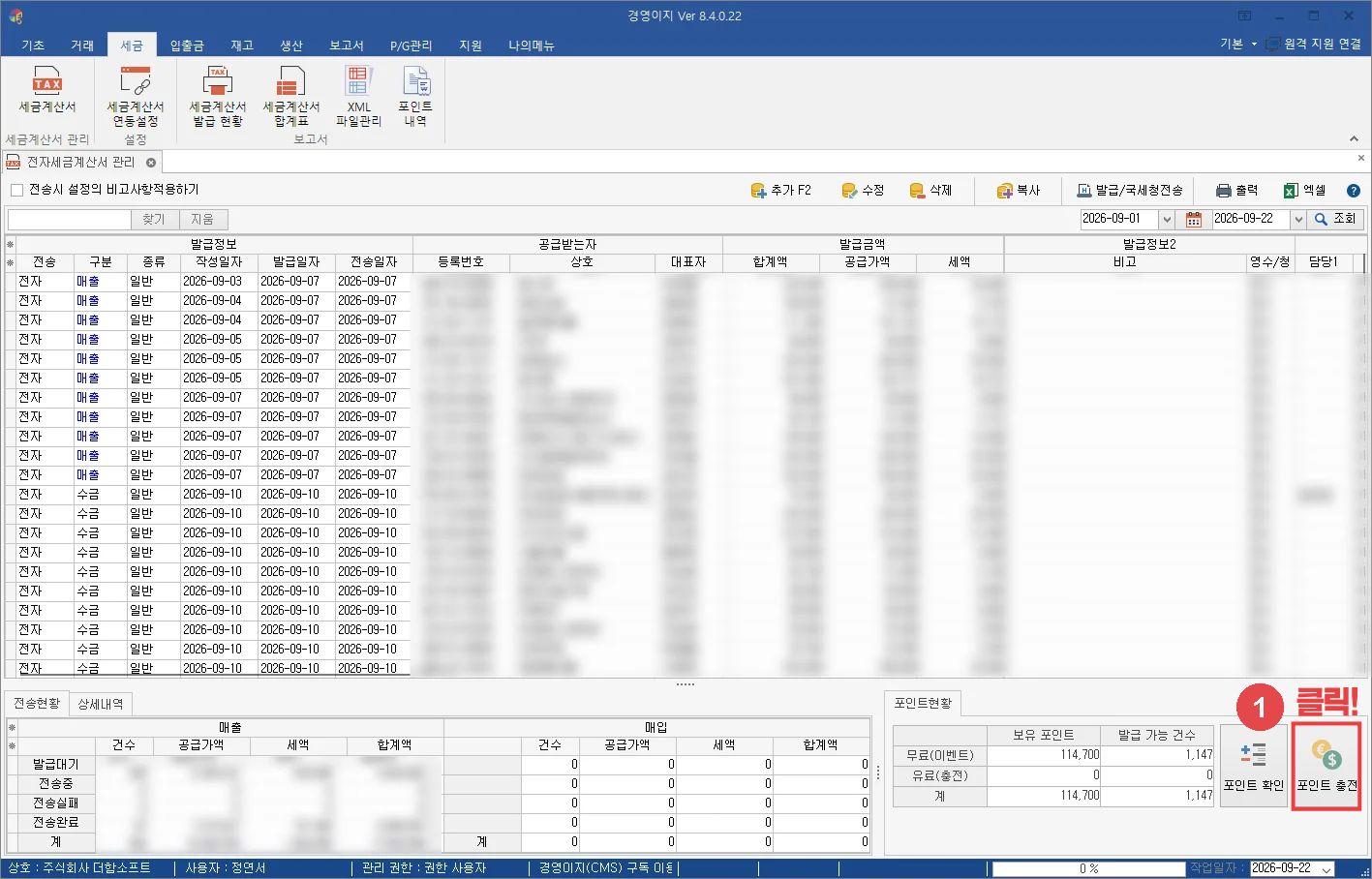Open the blue help question icon
Image resolution: width=1372 pixels, height=879 pixels.
click(x=1354, y=191)
